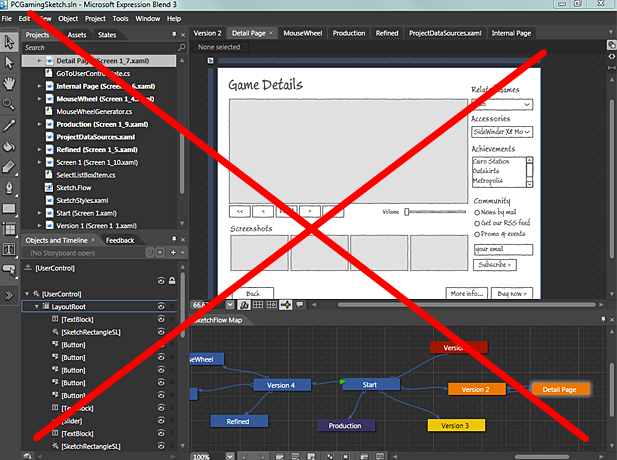Select the Button control tool
The width and height of the screenshot is (617, 460).
pyautogui.click(x=9, y=270)
